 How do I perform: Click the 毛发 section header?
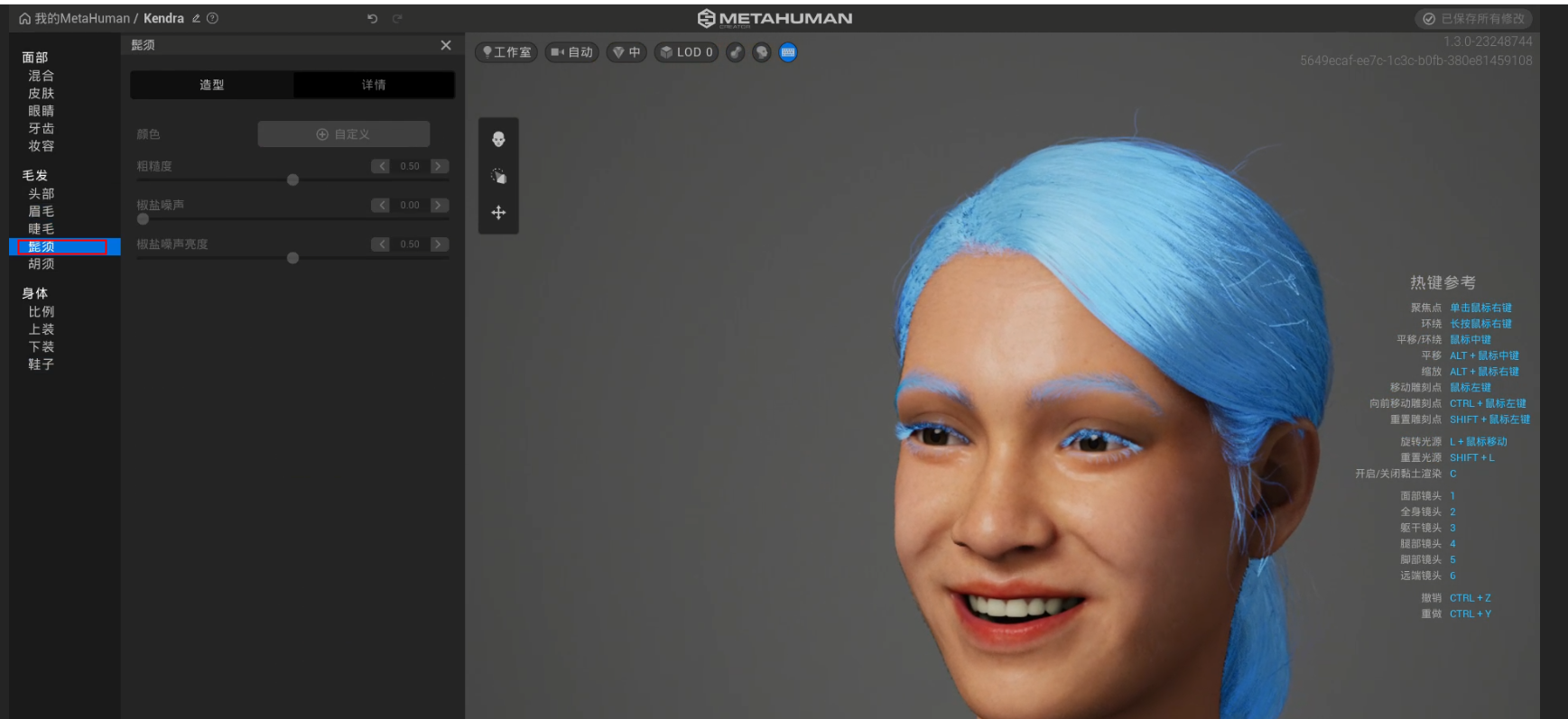coord(35,176)
